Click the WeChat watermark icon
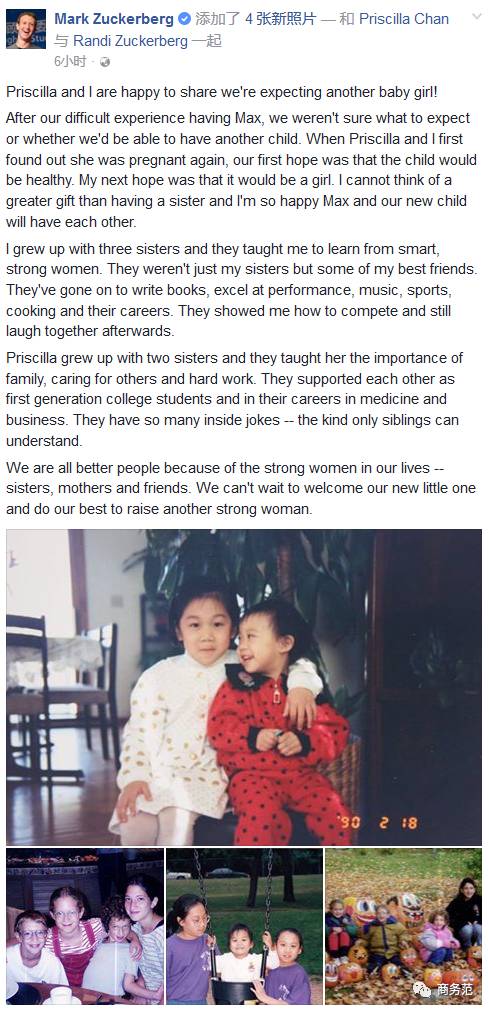The width and height of the screenshot is (489, 1012). tap(423, 989)
